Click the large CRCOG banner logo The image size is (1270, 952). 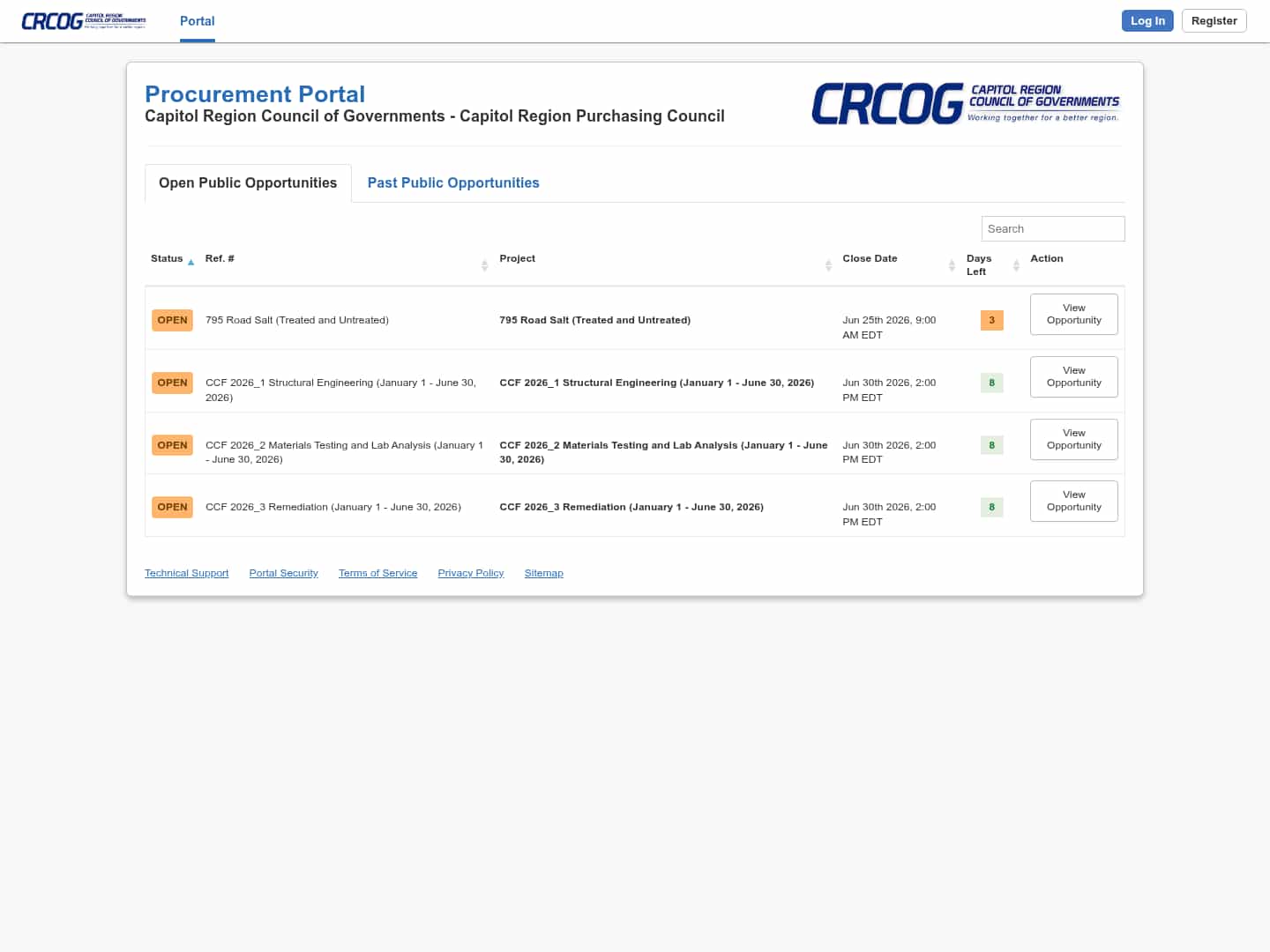tap(966, 104)
